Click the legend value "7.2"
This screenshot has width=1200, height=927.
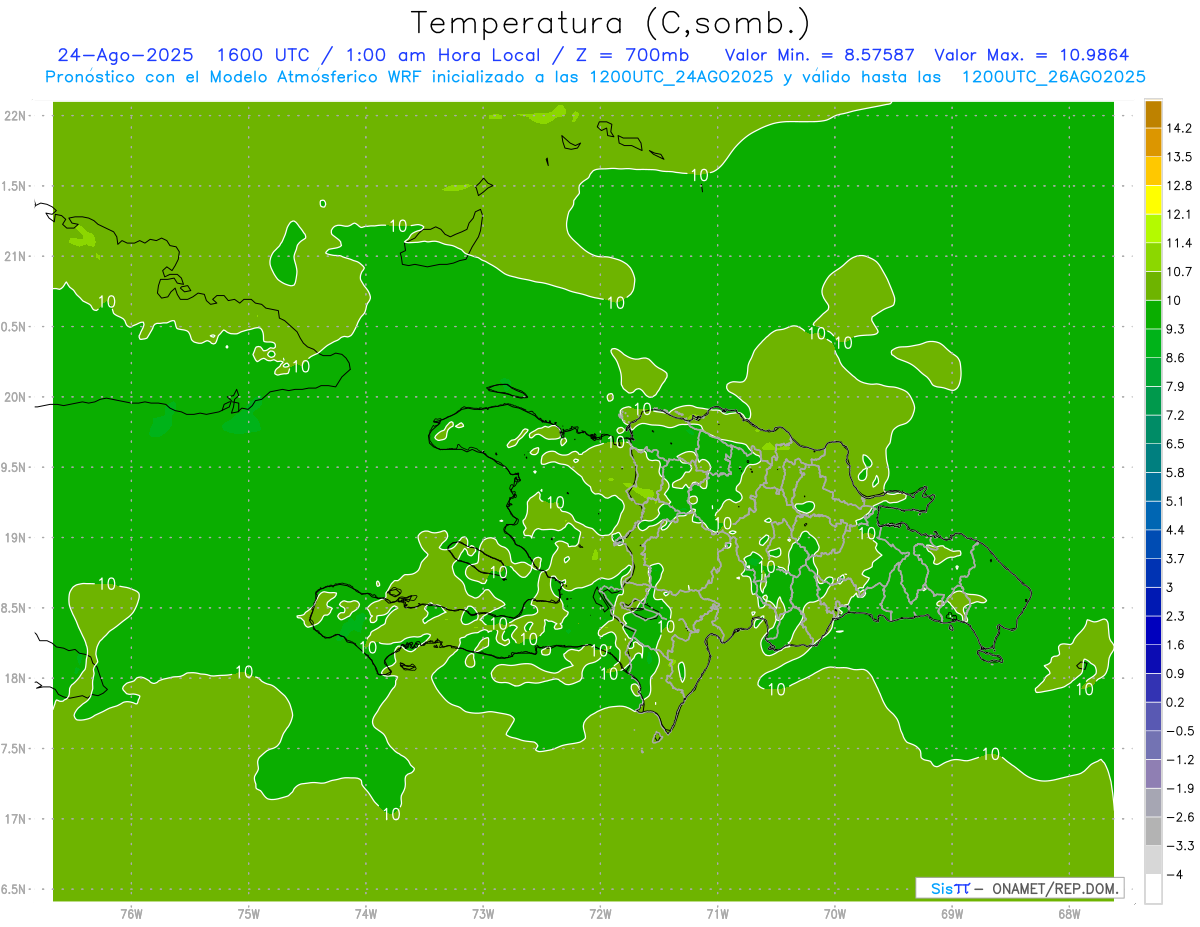click(1176, 415)
